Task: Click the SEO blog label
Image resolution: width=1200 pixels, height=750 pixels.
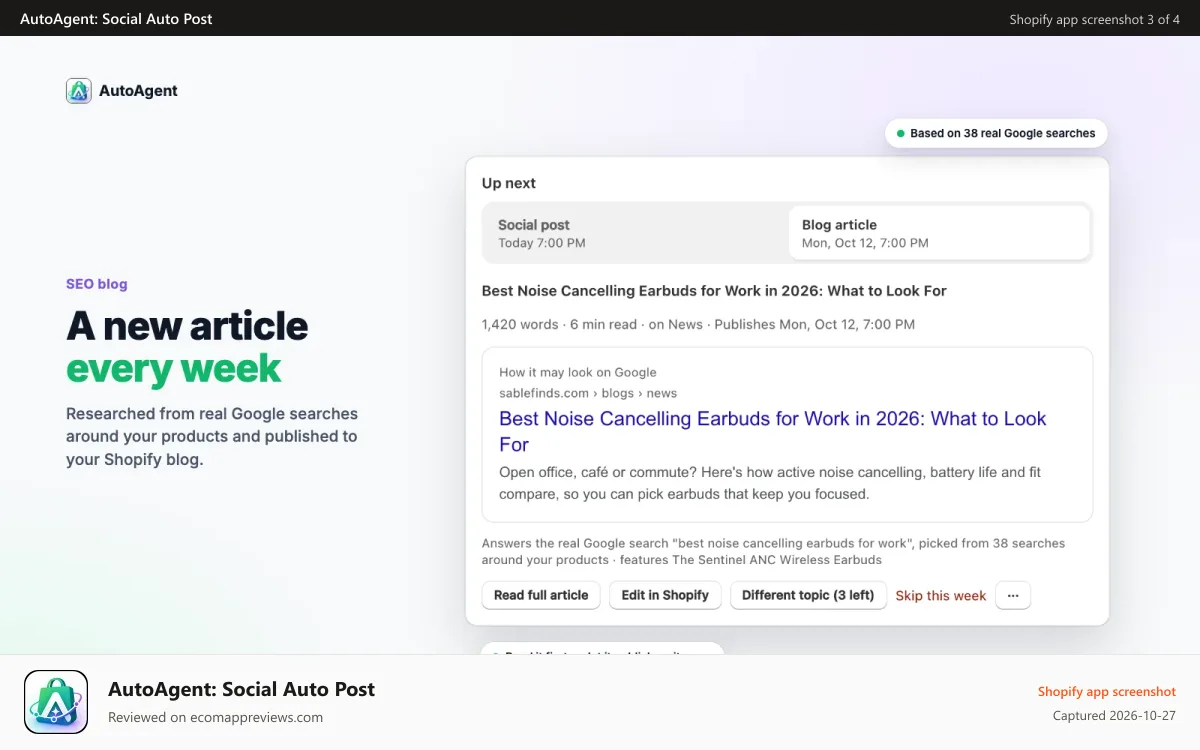Action: pyautogui.click(x=97, y=284)
